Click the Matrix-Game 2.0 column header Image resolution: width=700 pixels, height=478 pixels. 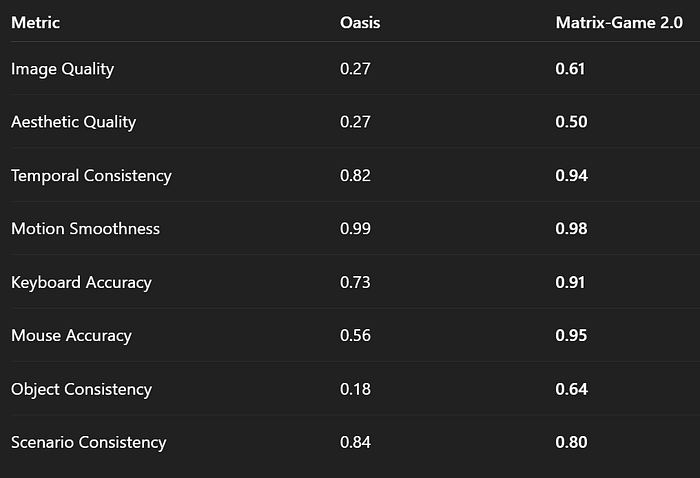619,22
